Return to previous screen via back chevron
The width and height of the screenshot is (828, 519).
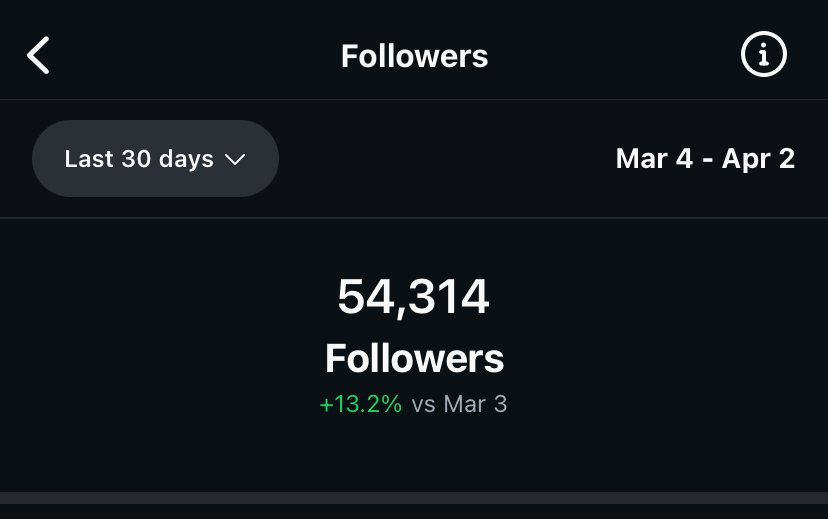(x=39, y=56)
